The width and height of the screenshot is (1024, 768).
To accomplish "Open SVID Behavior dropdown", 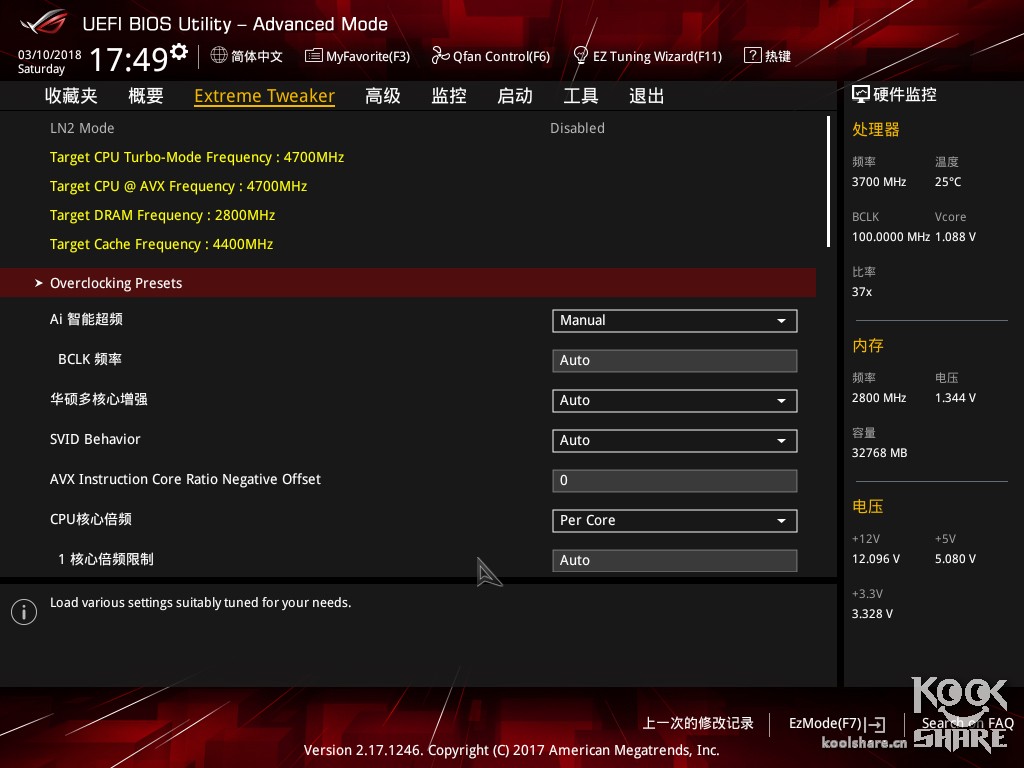I will coord(675,440).
